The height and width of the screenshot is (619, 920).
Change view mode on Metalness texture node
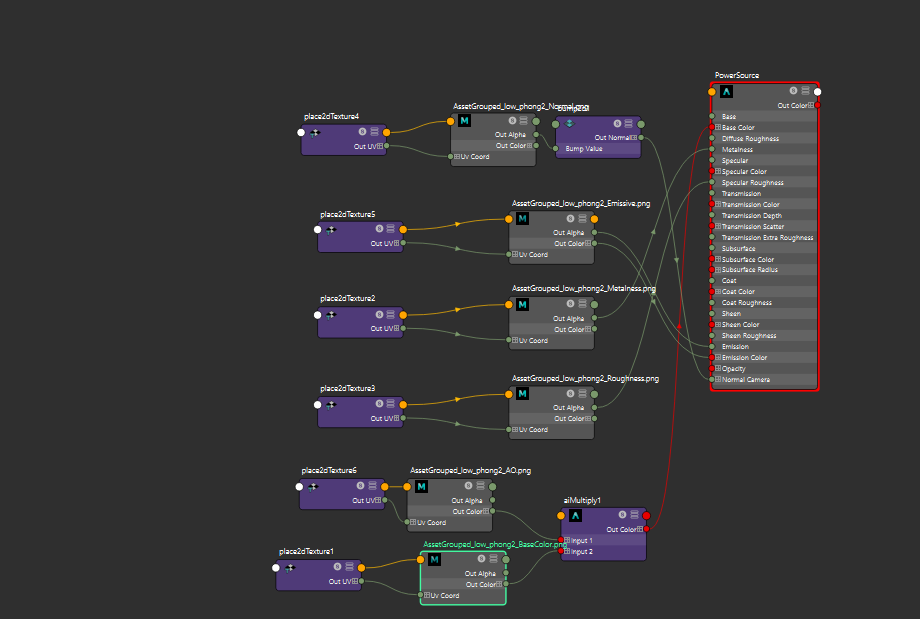coord(583,303)
